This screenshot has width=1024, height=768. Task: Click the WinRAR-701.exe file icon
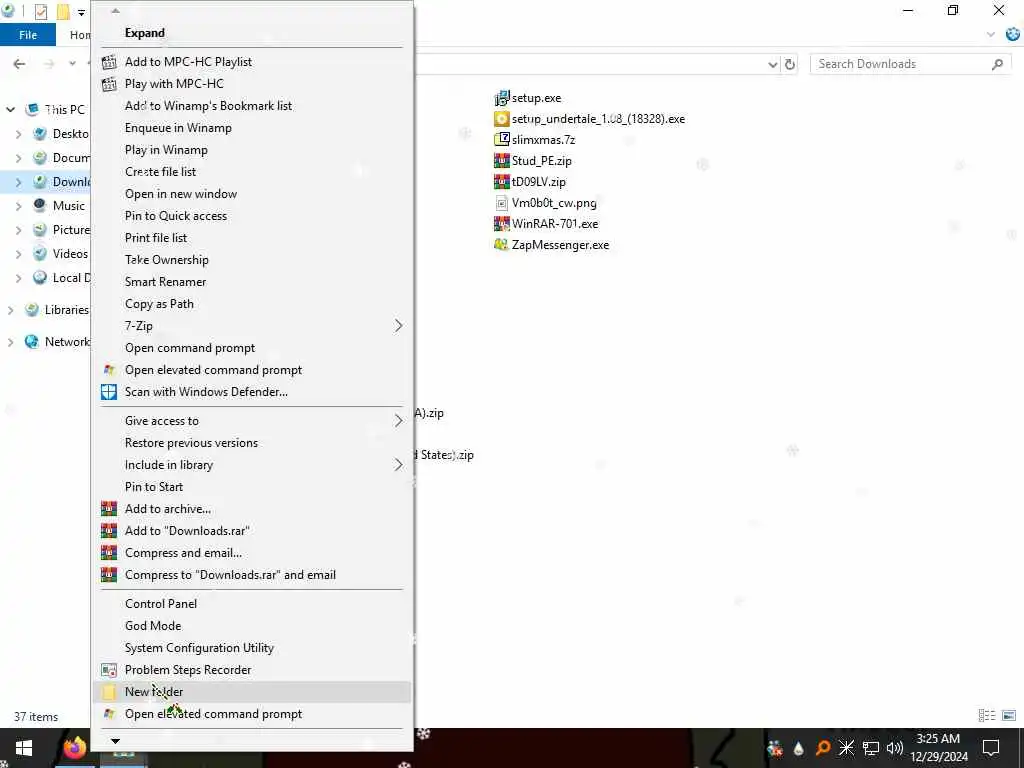(502, 224)
